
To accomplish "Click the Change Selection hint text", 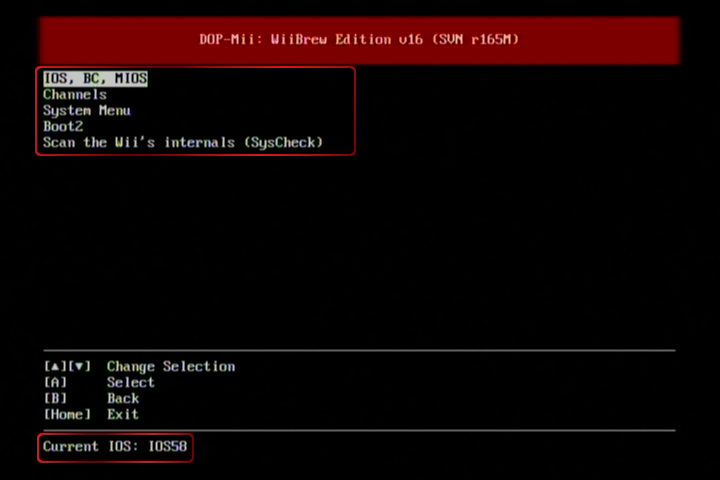I will 171,367.
